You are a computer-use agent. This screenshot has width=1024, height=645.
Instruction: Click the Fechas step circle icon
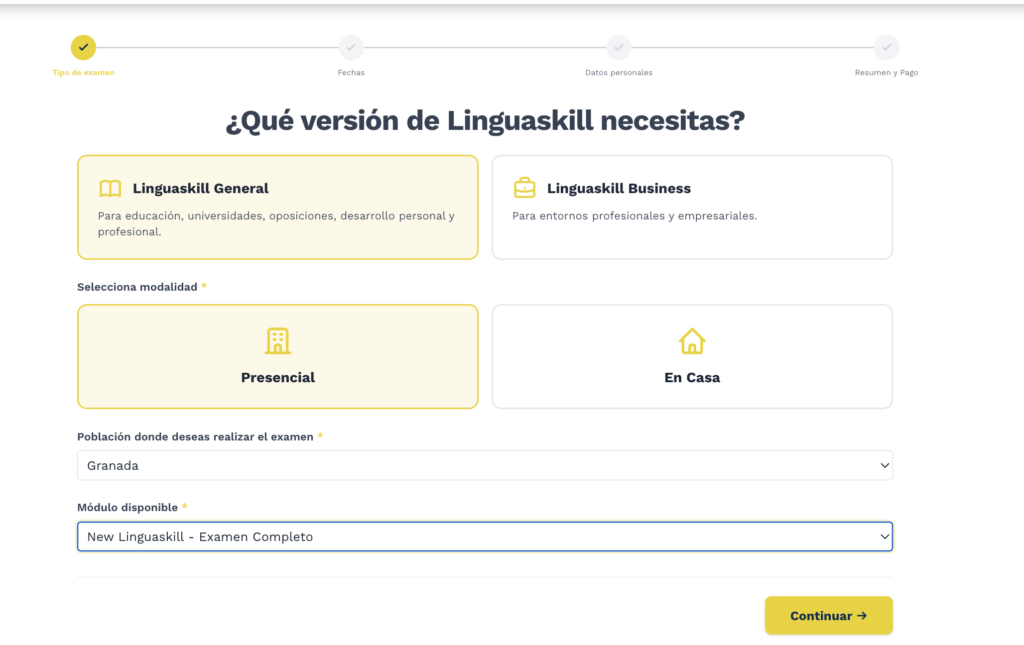351,47
